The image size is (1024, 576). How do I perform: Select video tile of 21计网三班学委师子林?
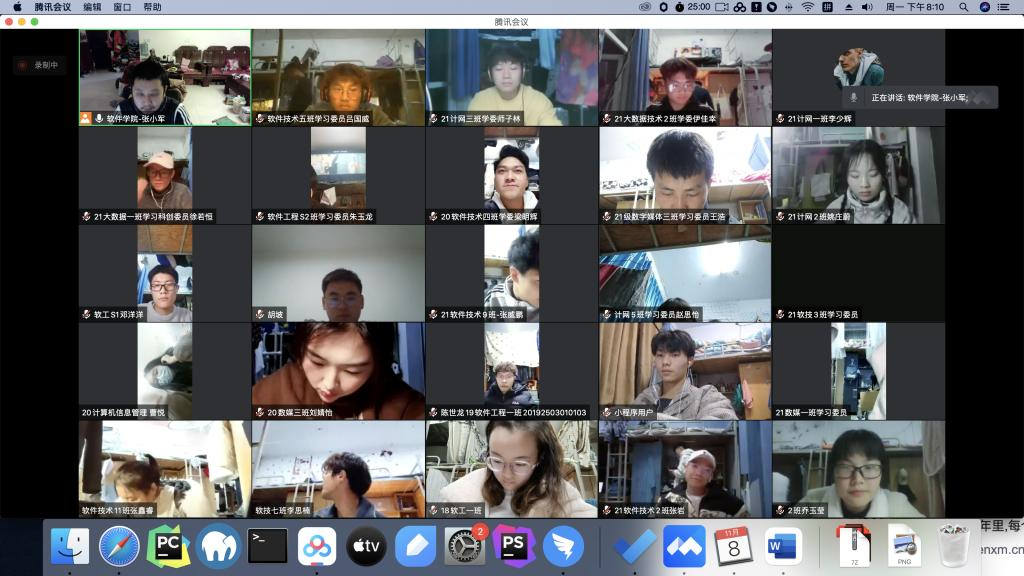512,77
